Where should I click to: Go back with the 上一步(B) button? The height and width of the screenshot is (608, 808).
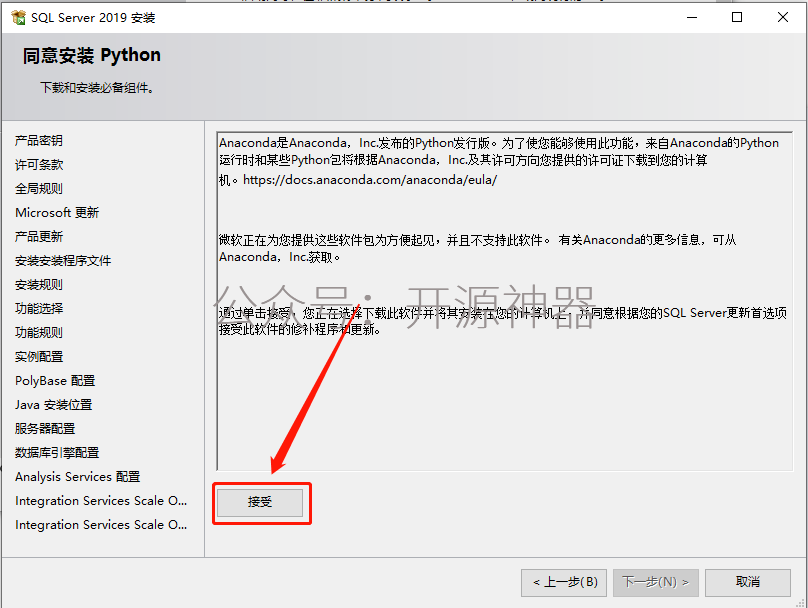click(x=564, y=582)
